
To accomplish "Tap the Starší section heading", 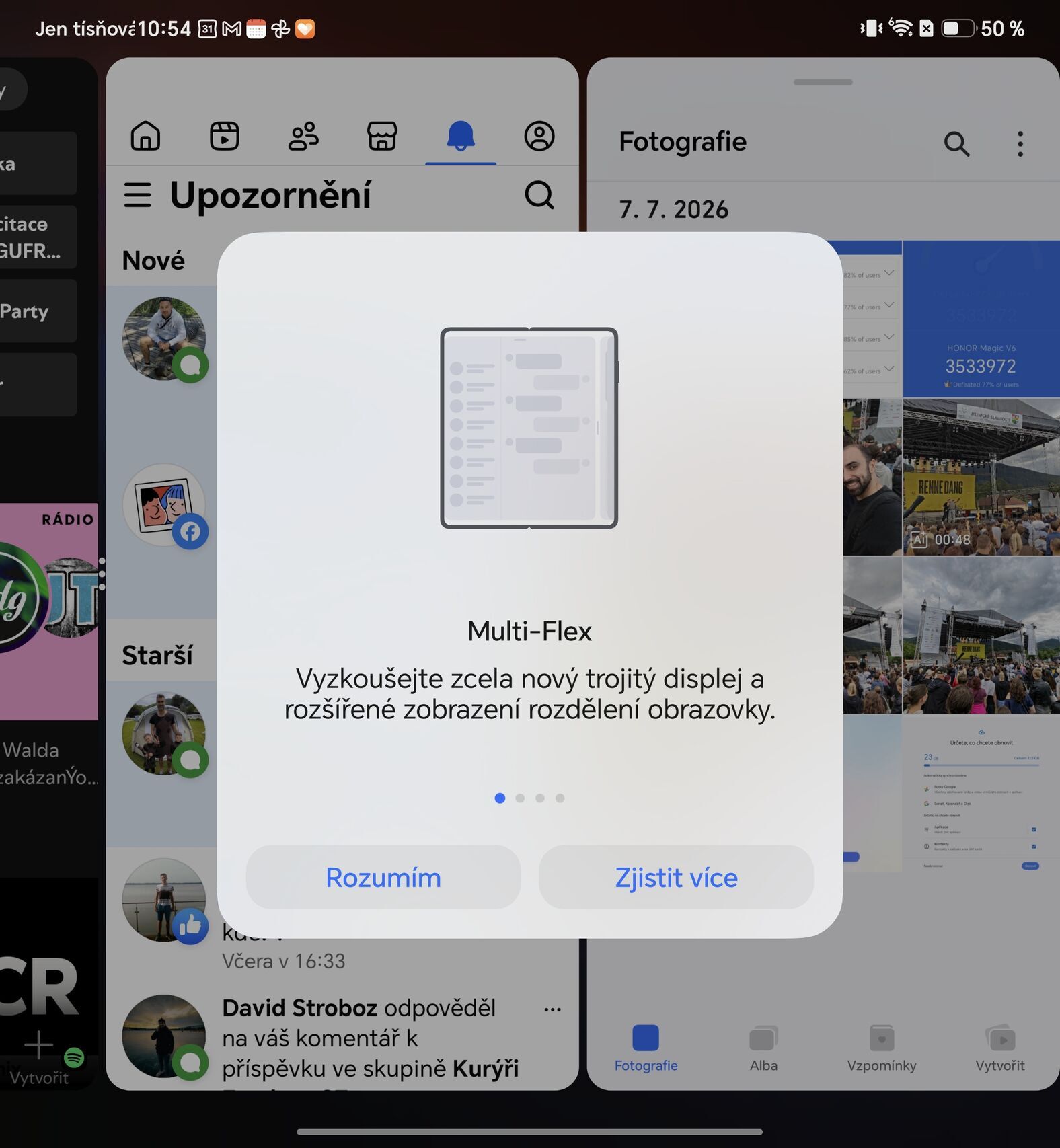I will point(157,655).
